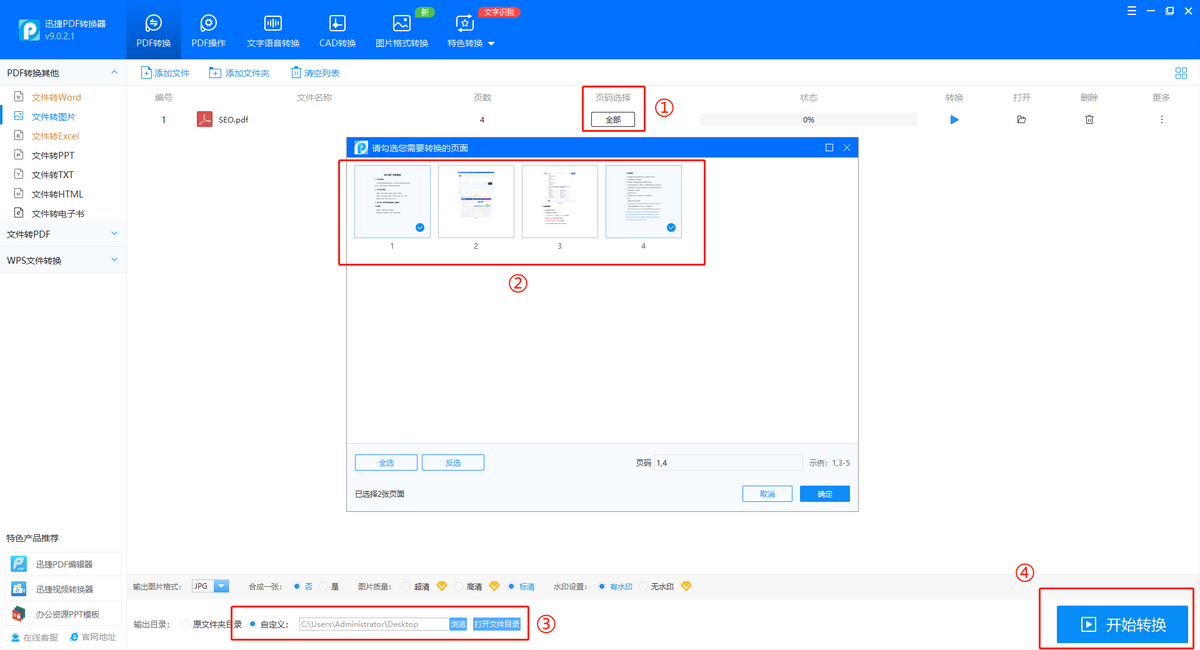
Task: Select the CAD转换 tab
Action: pyautogui.click(x=337, y=30)
